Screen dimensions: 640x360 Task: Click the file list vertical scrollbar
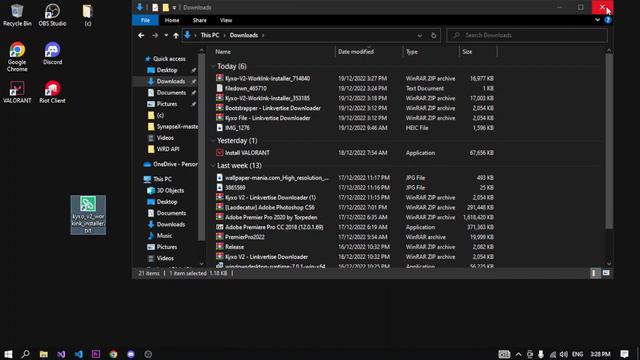point(609,141)
